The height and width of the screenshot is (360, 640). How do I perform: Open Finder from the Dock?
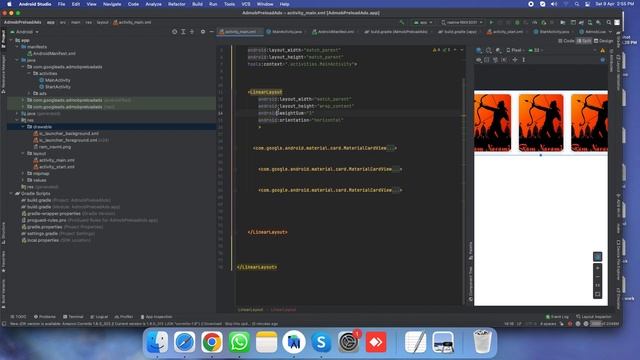tap(157, 342)
